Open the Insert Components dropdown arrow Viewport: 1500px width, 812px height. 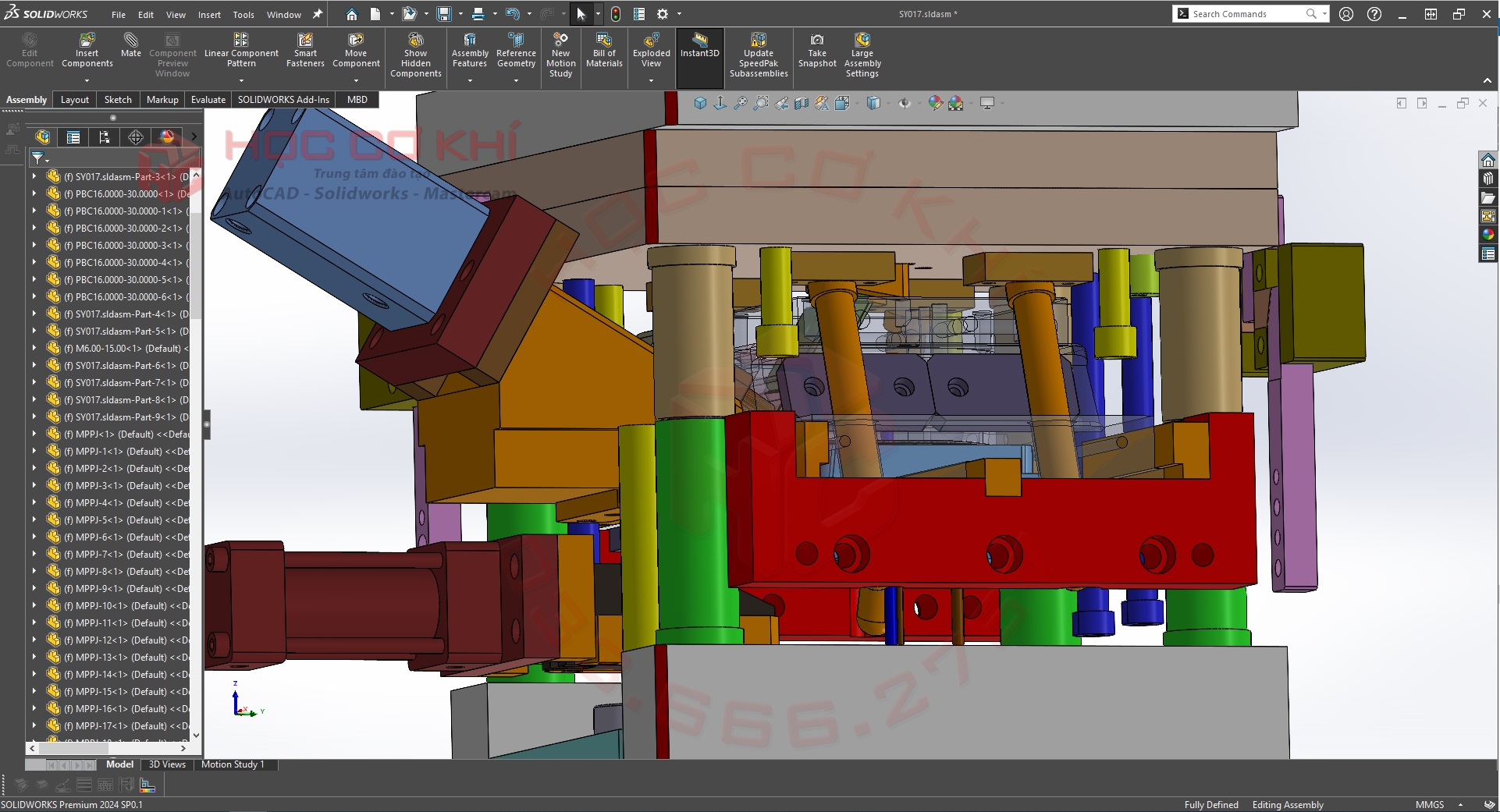[87, 80]
